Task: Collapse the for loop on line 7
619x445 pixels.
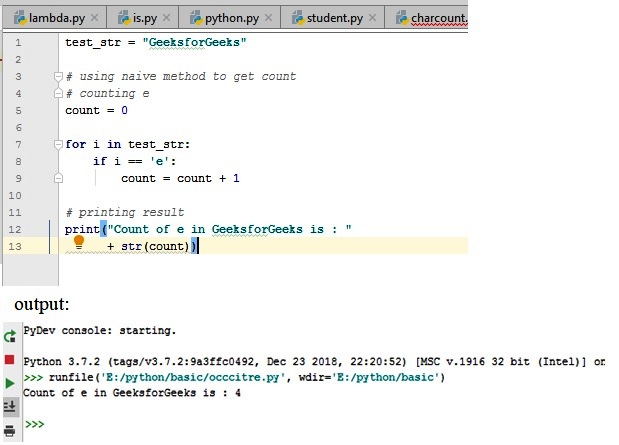Action: coord(58,145)
